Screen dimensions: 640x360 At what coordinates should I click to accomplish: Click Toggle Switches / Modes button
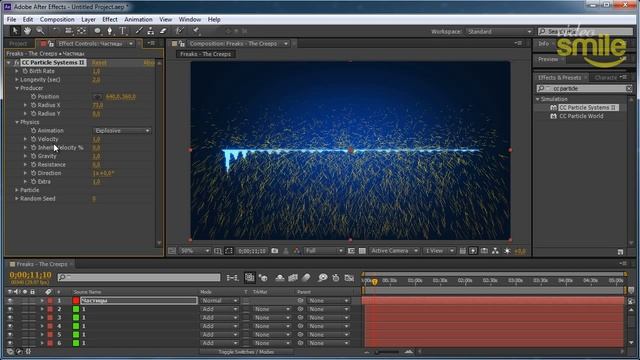[x=246, y=352]
